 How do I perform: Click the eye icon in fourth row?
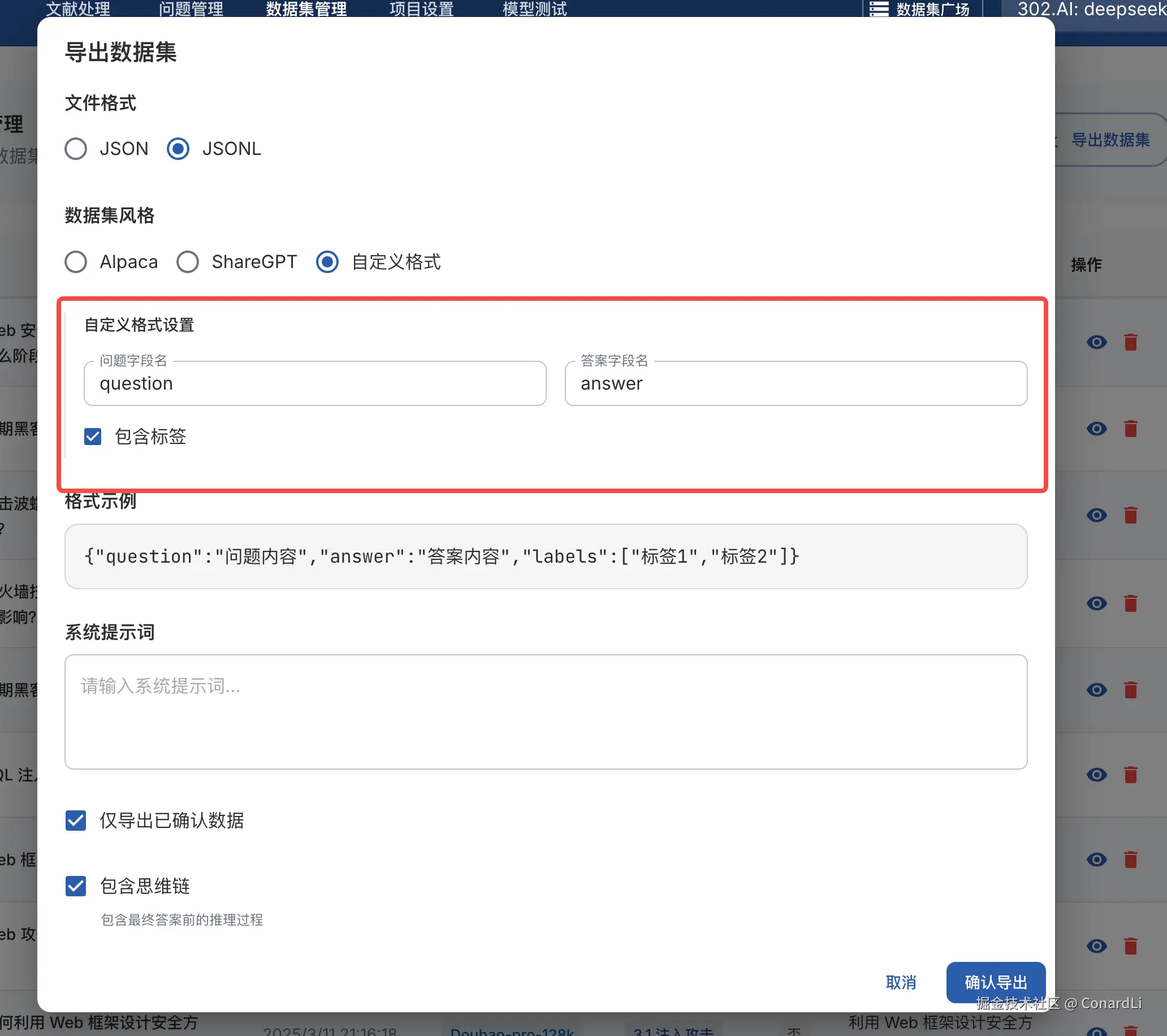(x=1096, y=603)
